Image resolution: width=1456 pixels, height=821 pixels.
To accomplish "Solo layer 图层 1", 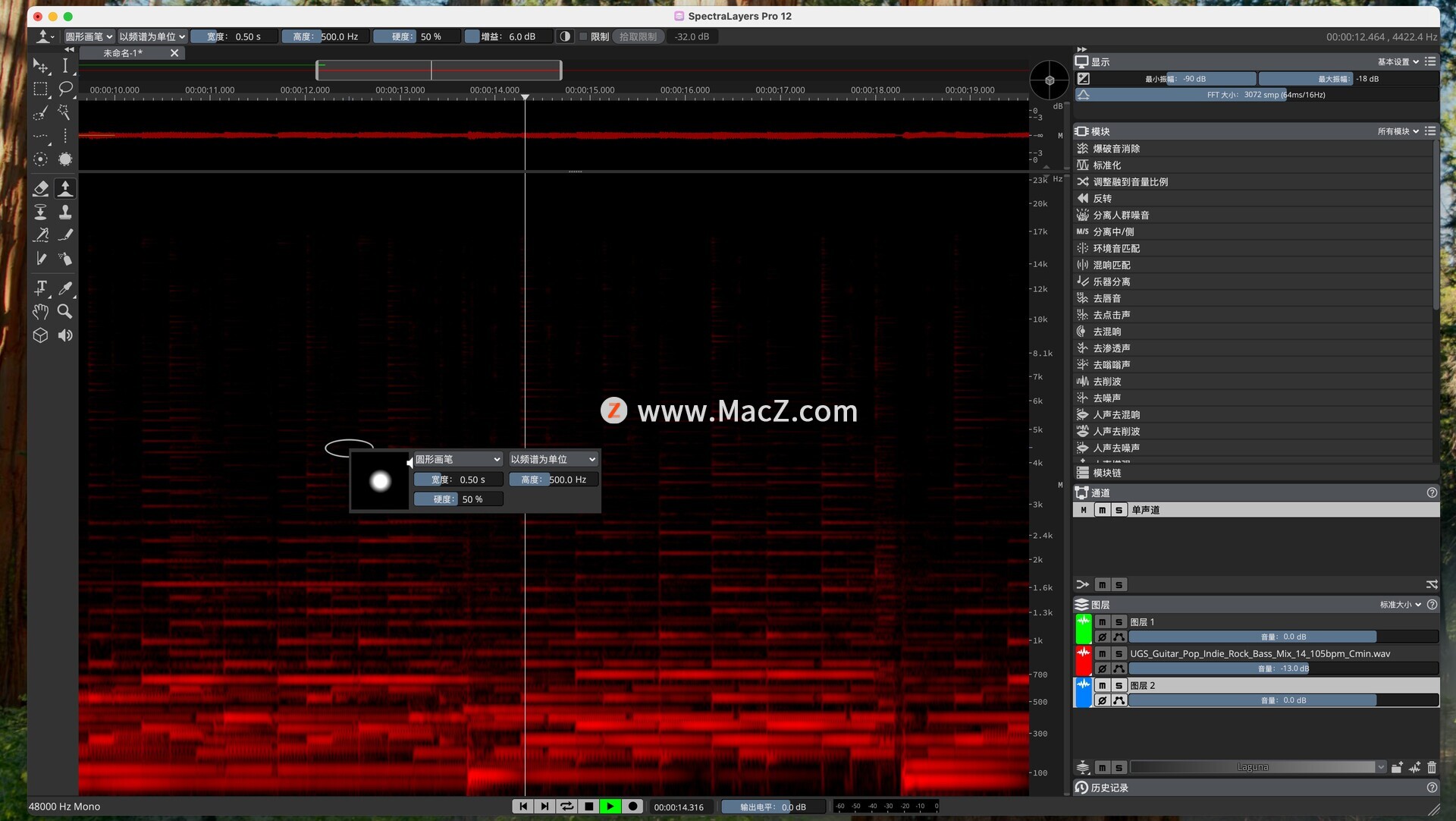I will pos(1119,622).
